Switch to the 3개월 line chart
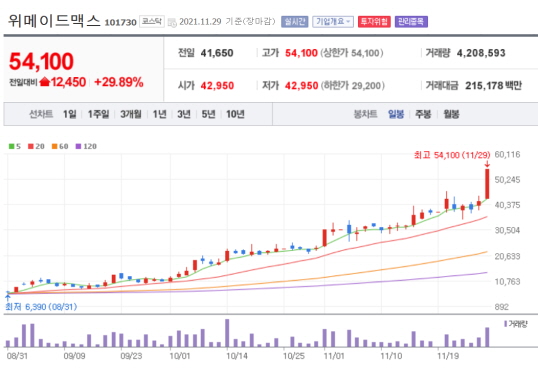The height and width of the screenshot is (375, 538). coord(131,114)
